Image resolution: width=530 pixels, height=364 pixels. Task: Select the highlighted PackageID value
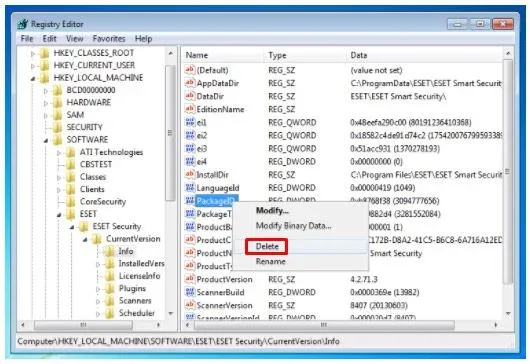217,200
